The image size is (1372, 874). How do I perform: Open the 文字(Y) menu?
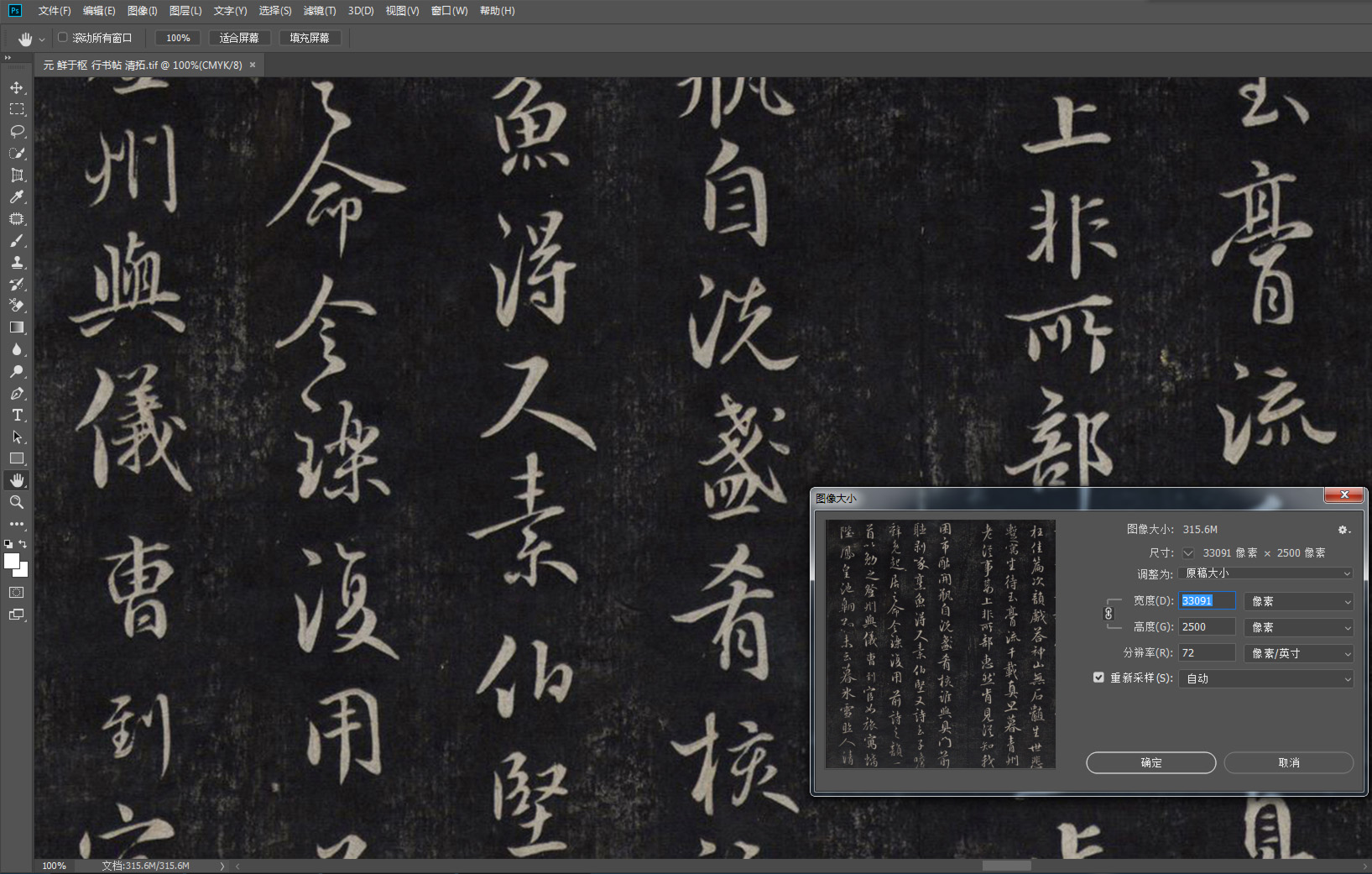(230, 11)
